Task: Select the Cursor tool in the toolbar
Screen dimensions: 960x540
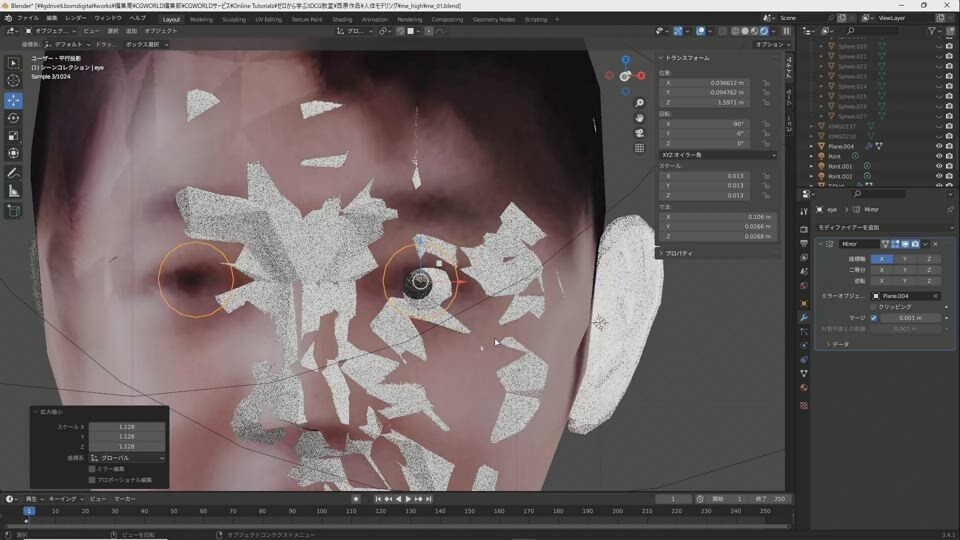Action: click(14, 81)
